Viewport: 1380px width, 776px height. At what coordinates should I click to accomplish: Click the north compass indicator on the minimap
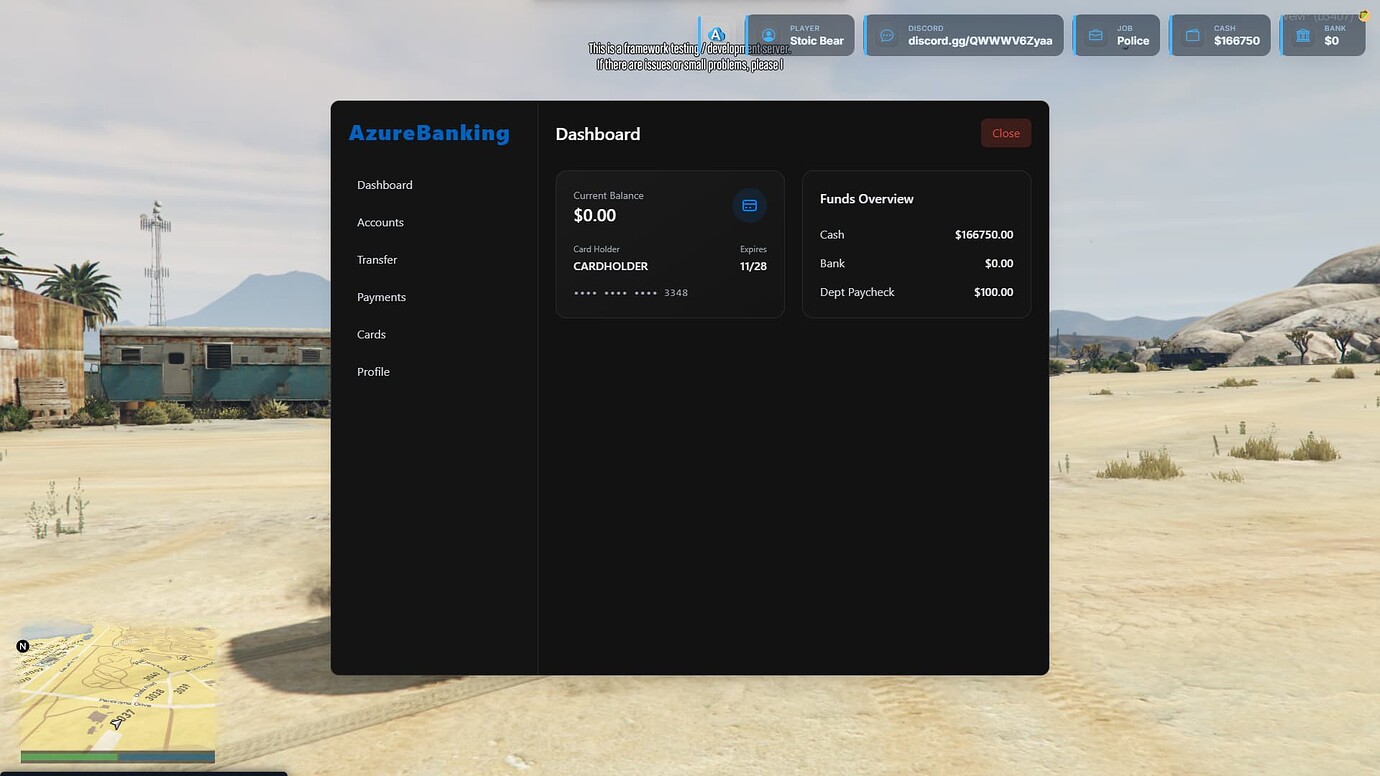22,646
